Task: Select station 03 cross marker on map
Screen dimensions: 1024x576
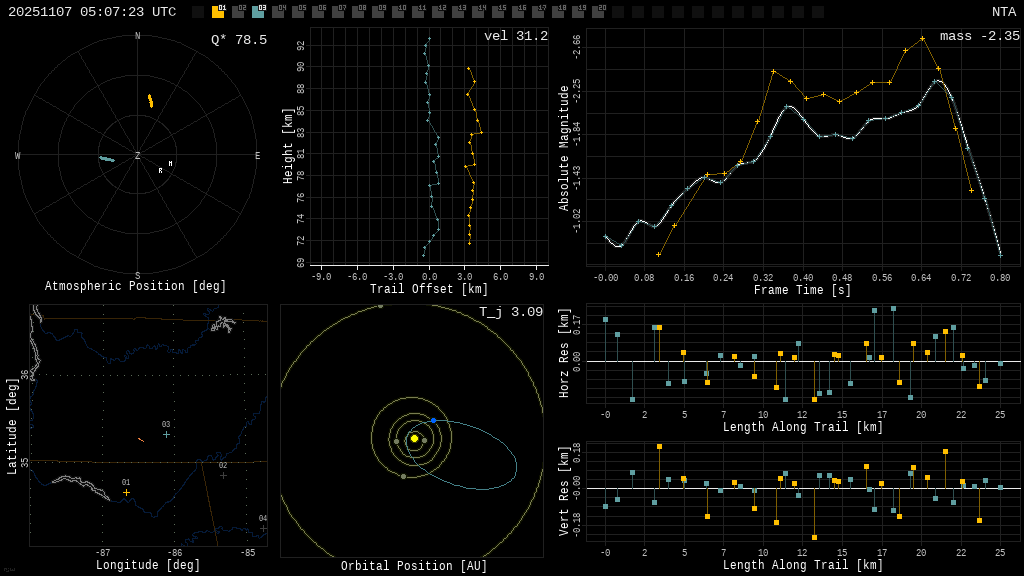Action: click(x=166, y=434)
